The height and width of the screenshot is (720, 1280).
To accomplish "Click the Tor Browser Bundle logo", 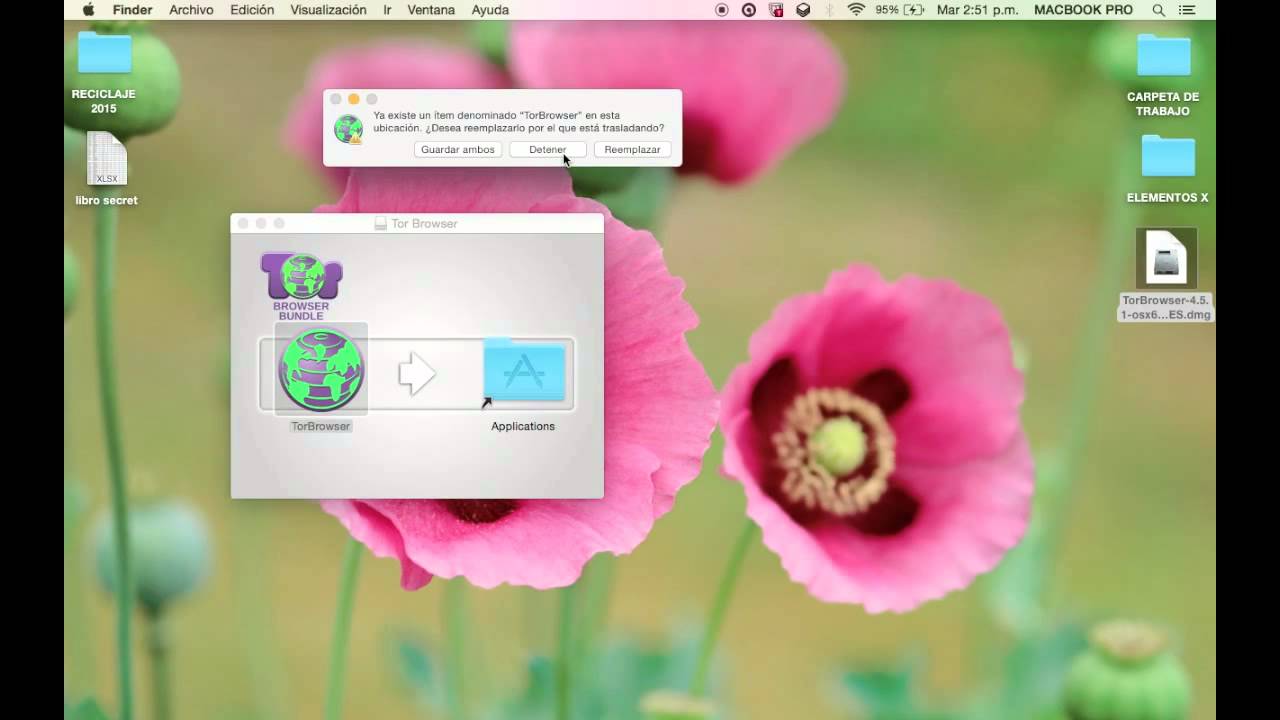I will pos(301,286).
